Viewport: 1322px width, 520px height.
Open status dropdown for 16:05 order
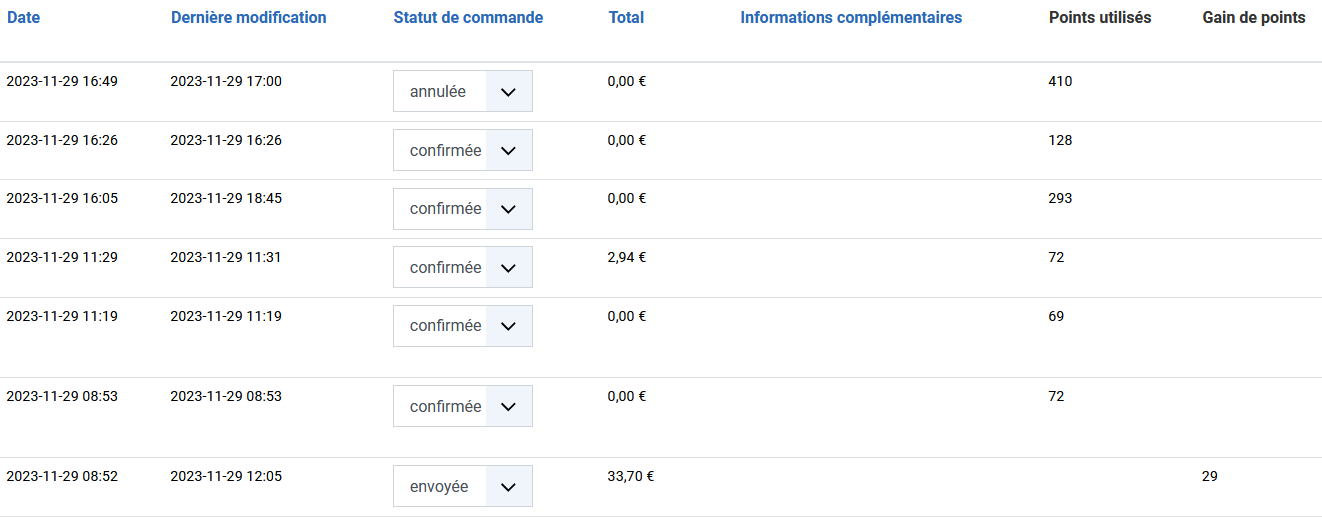coord(462,209)
